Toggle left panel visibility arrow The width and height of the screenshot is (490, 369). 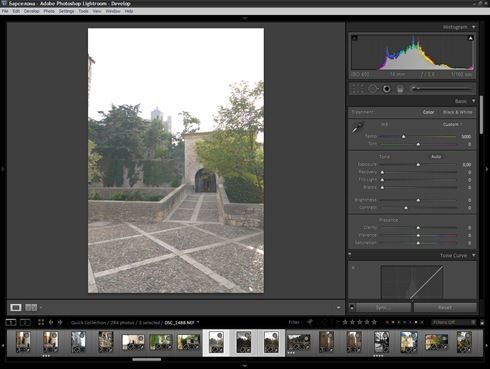coord(3,169)
